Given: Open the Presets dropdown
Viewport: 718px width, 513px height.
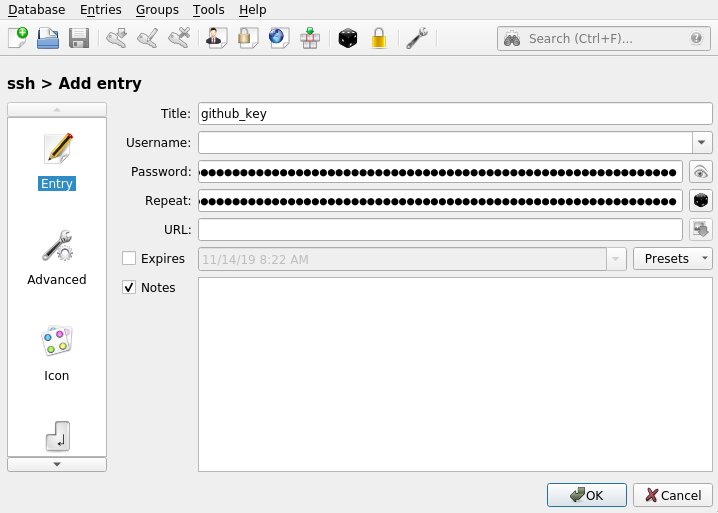Looking at the screenshot, I should 673,259.
